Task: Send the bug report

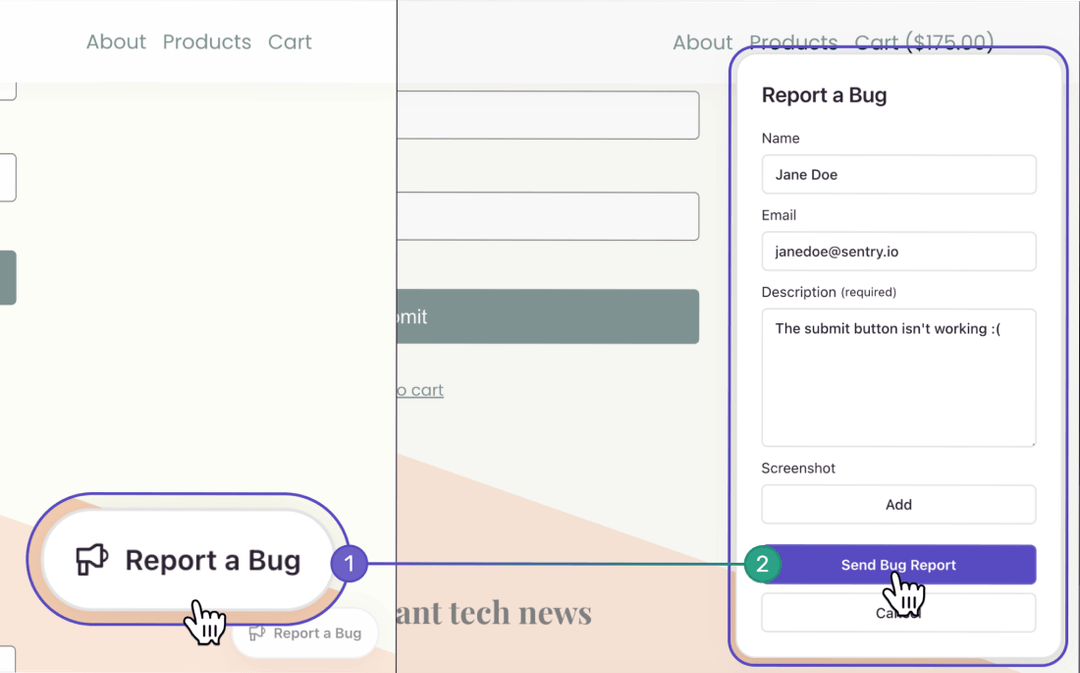Action: pyautogui.click(x=898, y=564)
